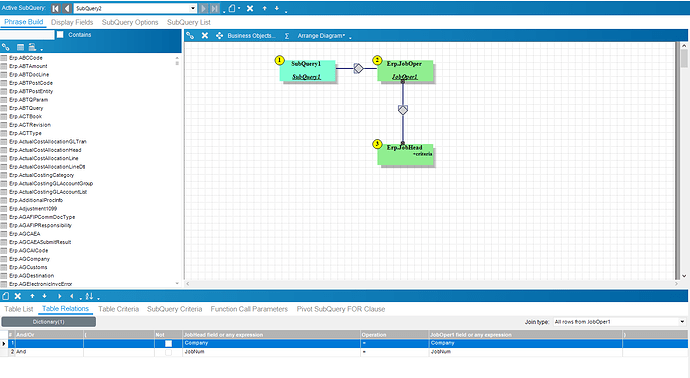This screenshot has height=378, width=690.
Task: Click the JobNum cell in the JobHead field column
Action: 272,352
